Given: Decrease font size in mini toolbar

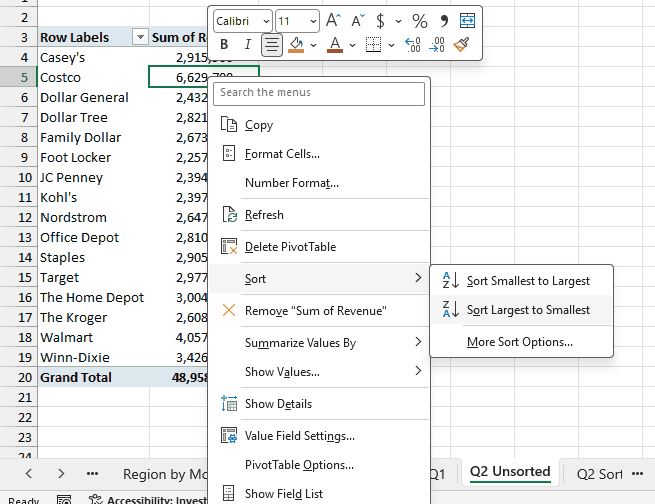Looking at the screenshot, I should [x=358, y=20].
